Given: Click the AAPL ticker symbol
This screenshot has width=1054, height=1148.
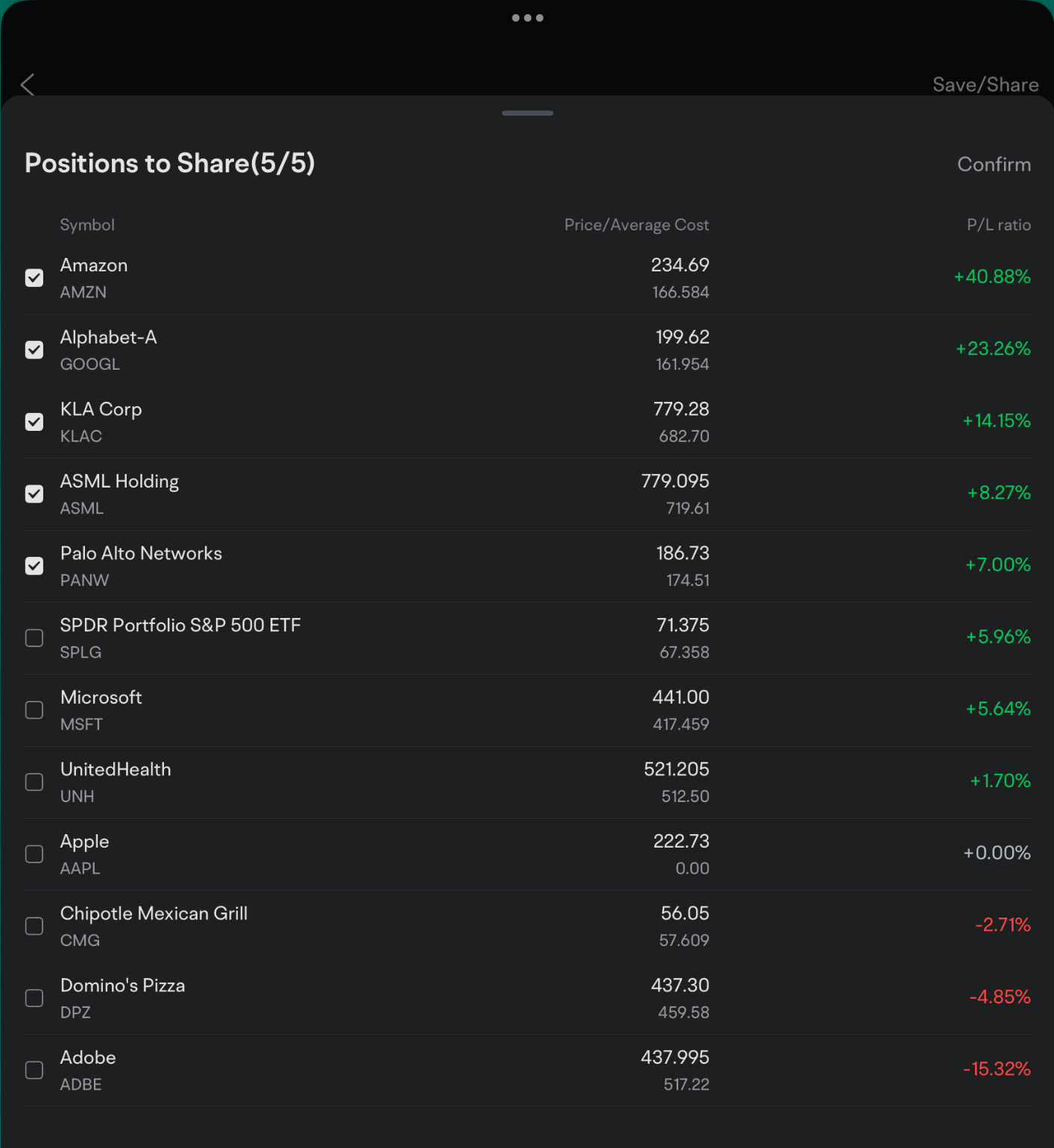Looking at the screenshot, I should pos(80,869).
